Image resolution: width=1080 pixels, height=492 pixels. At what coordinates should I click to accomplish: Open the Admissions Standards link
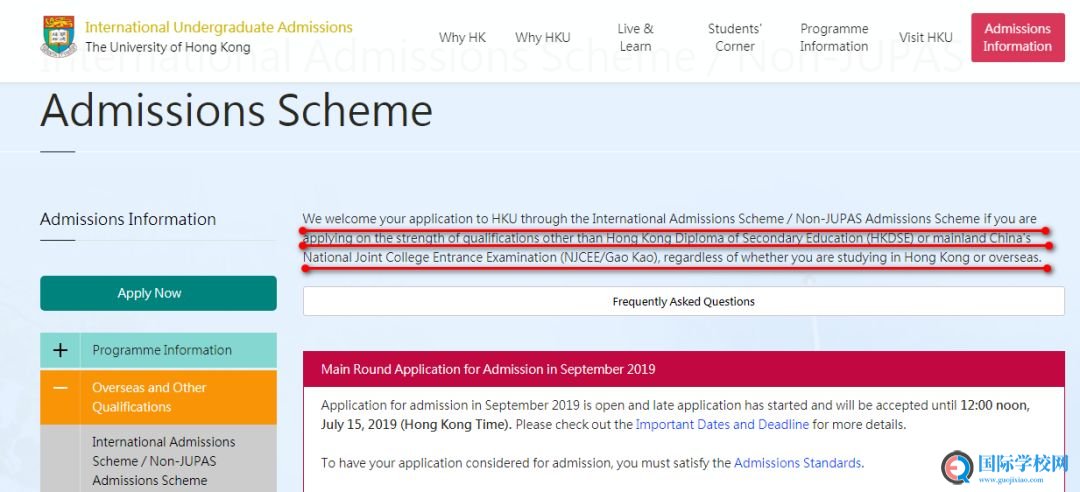pos(798,463)
